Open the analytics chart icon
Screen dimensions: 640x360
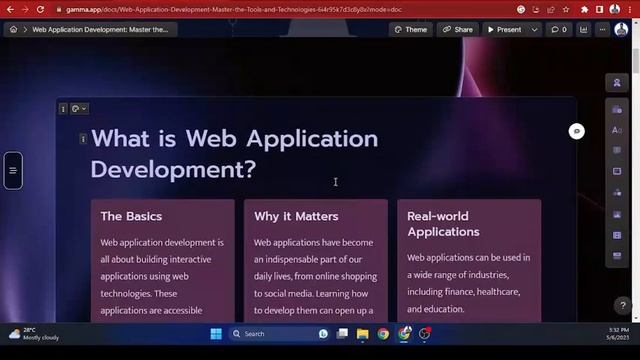(584, 29)
